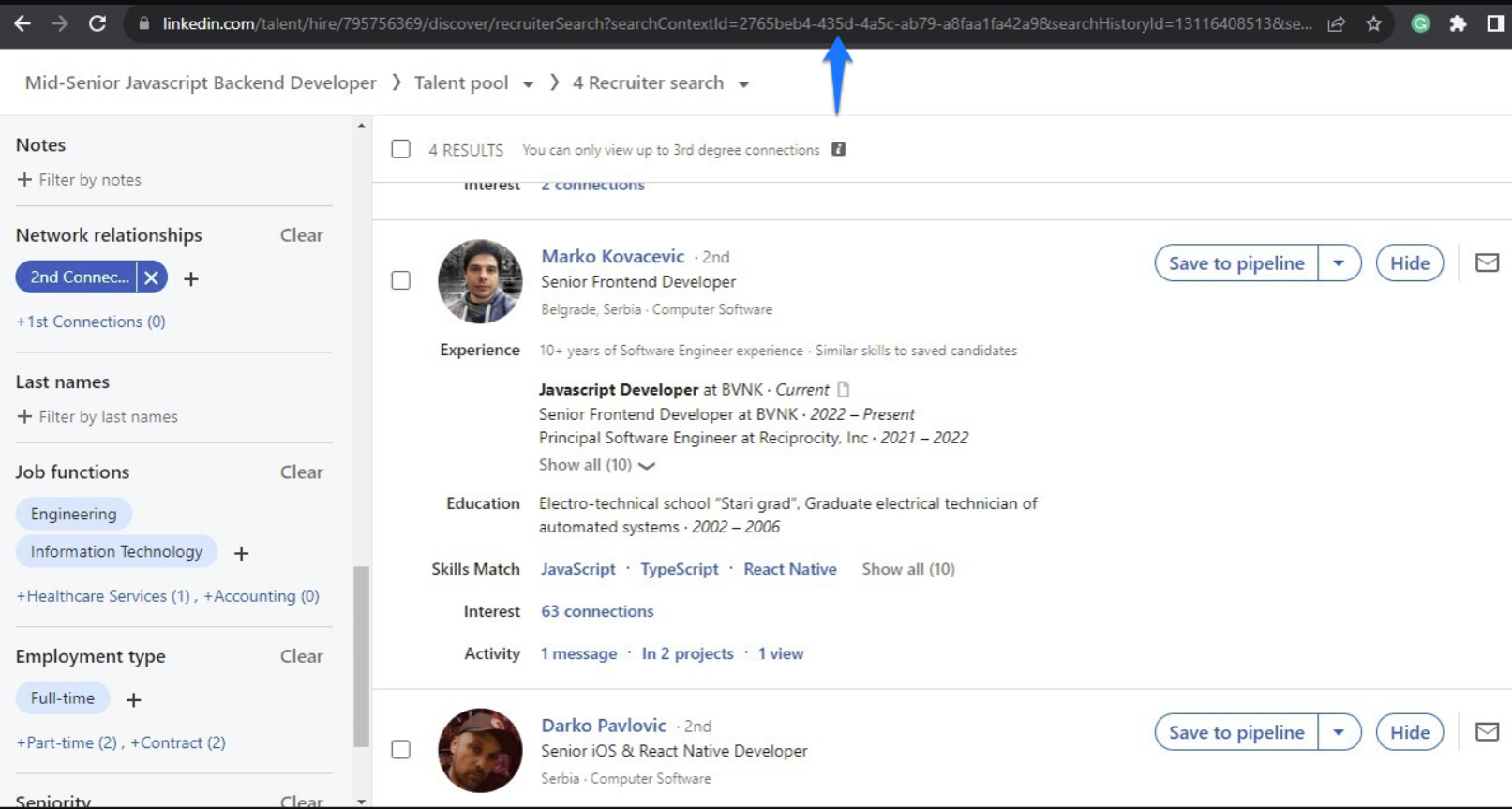Click info icon beside 3rd degree connections
1512x809 pixels.
pos(839,150)
